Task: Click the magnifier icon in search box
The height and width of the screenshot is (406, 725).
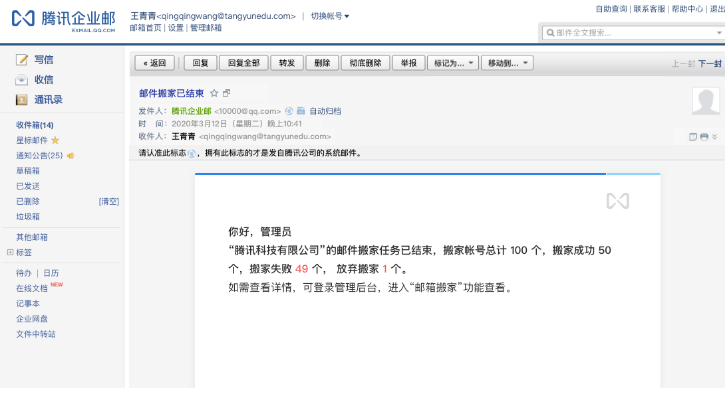Action: pyautogui.click(x=550, y=33)
